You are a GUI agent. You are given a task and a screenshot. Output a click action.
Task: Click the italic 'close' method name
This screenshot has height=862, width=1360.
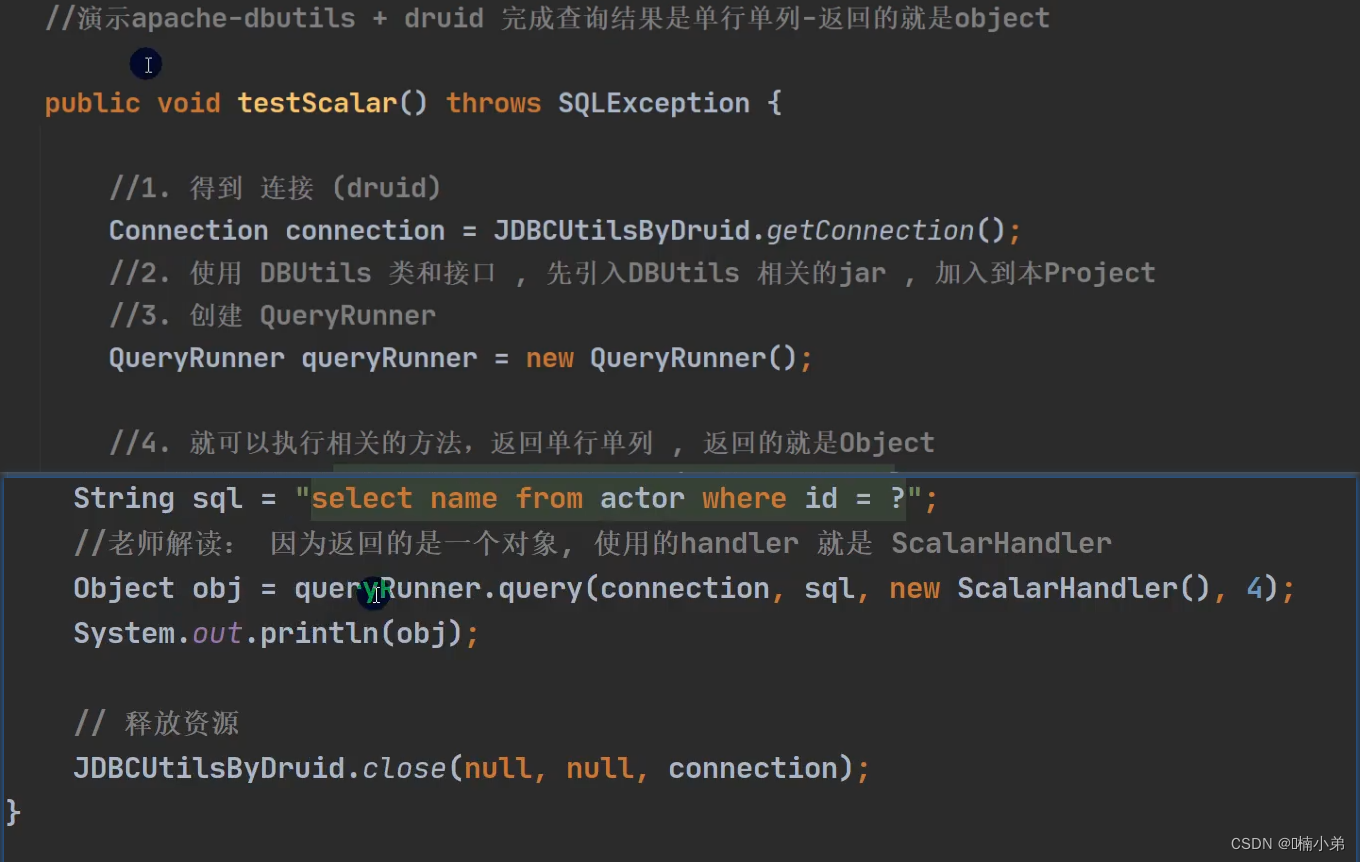point(404,768)
